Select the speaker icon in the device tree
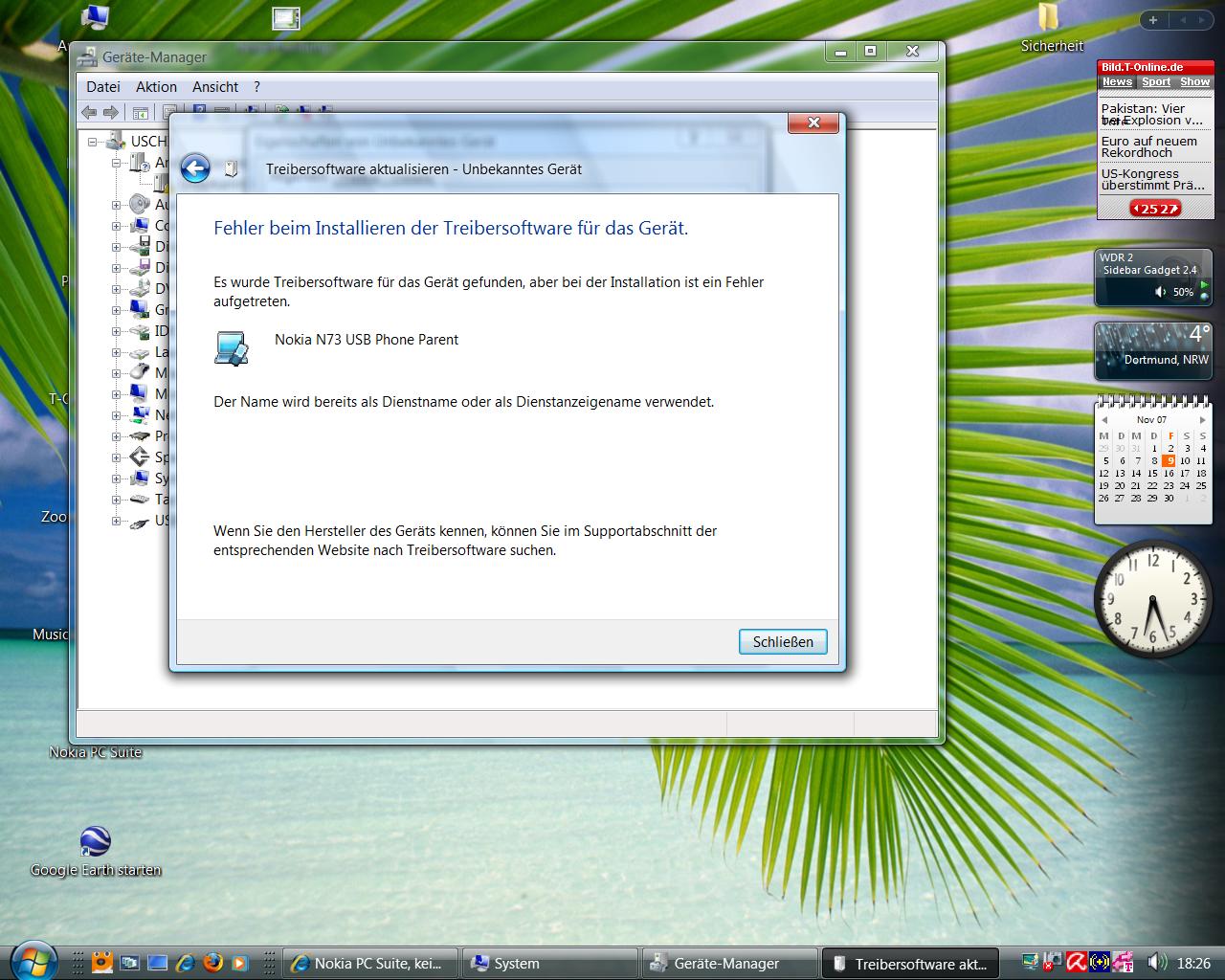This screenshot has height=980, width=1225. (140, 204)
